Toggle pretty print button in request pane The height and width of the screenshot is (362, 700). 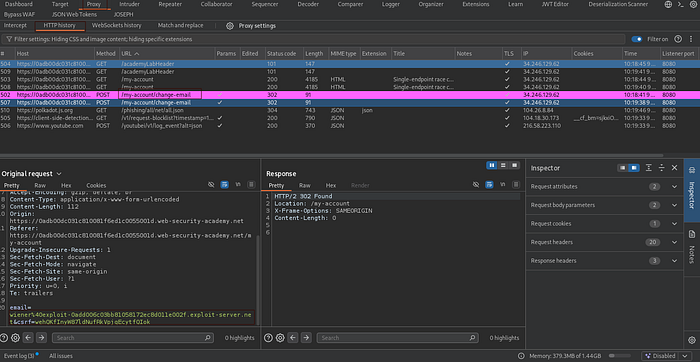[225, 185]
